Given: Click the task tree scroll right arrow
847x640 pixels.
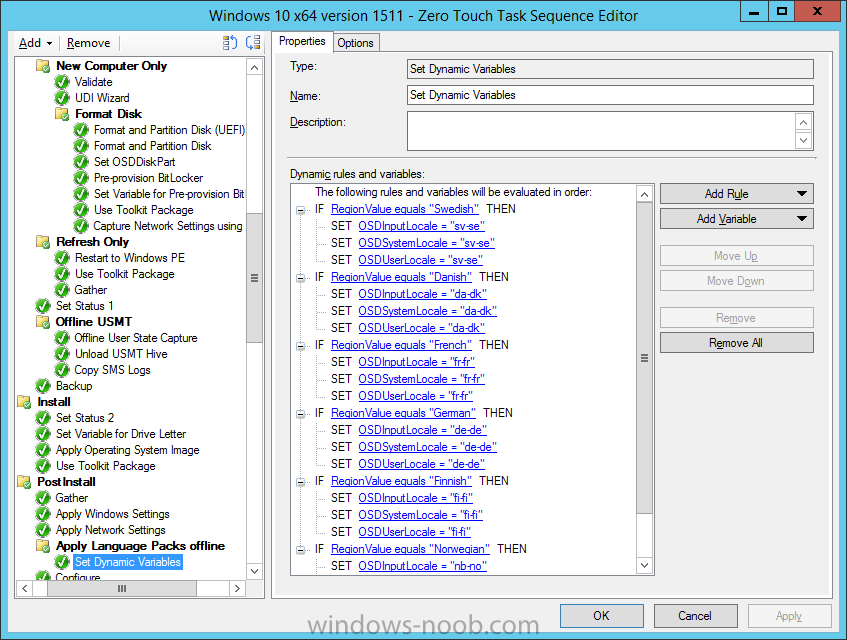Looking at the screenshot, I should [238, 588].
